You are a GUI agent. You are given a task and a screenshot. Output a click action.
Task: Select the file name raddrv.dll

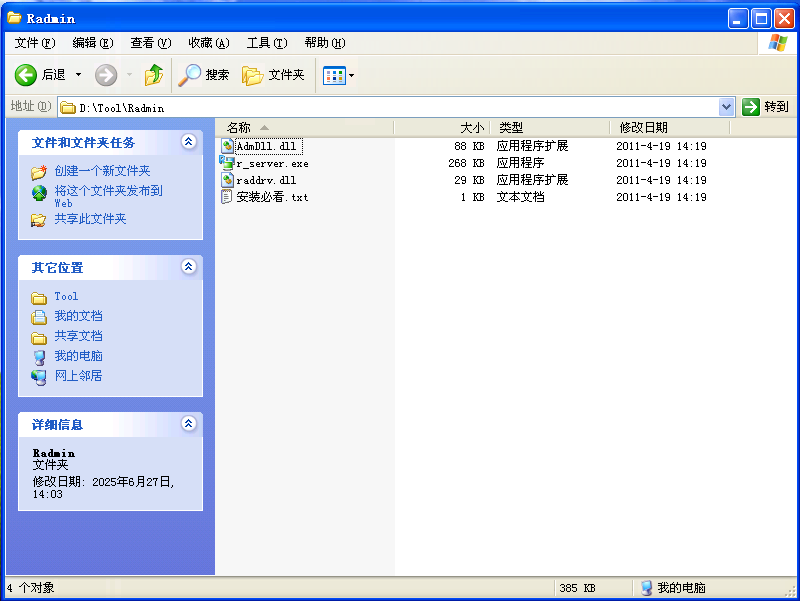click(266, 181)
